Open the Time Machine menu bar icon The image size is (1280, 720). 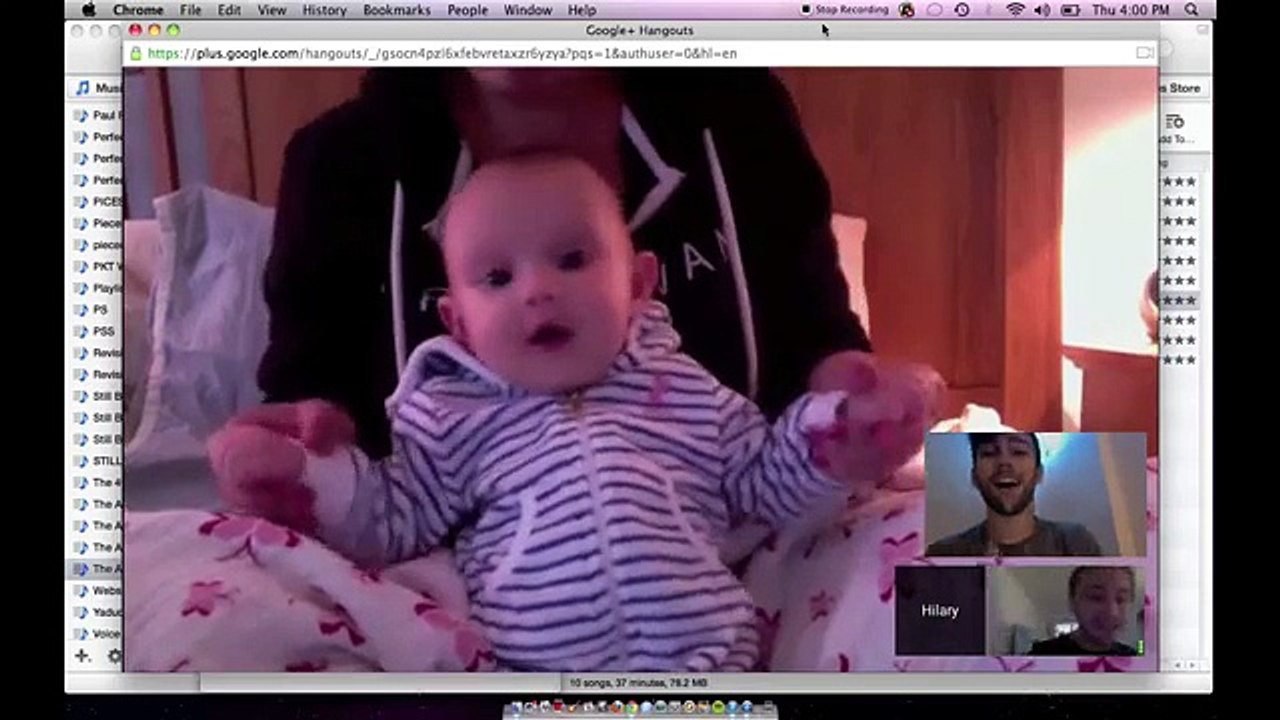(962, 10)
